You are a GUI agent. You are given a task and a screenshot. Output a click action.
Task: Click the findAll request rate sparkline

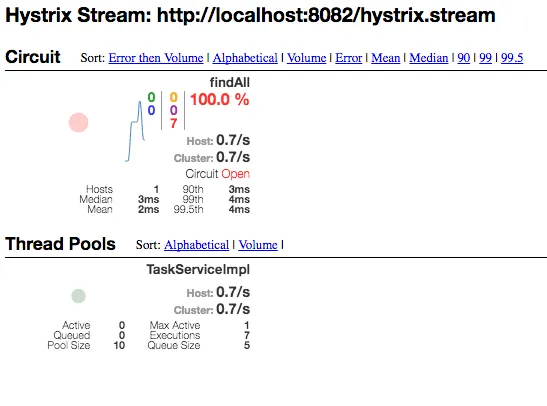135,131
